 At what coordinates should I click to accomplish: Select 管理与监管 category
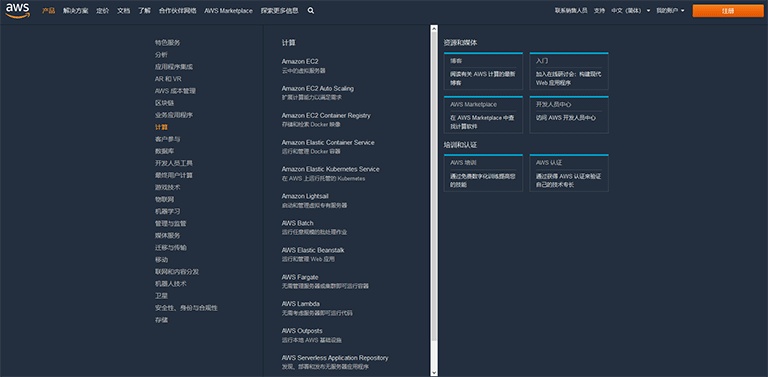click(170, 223)
